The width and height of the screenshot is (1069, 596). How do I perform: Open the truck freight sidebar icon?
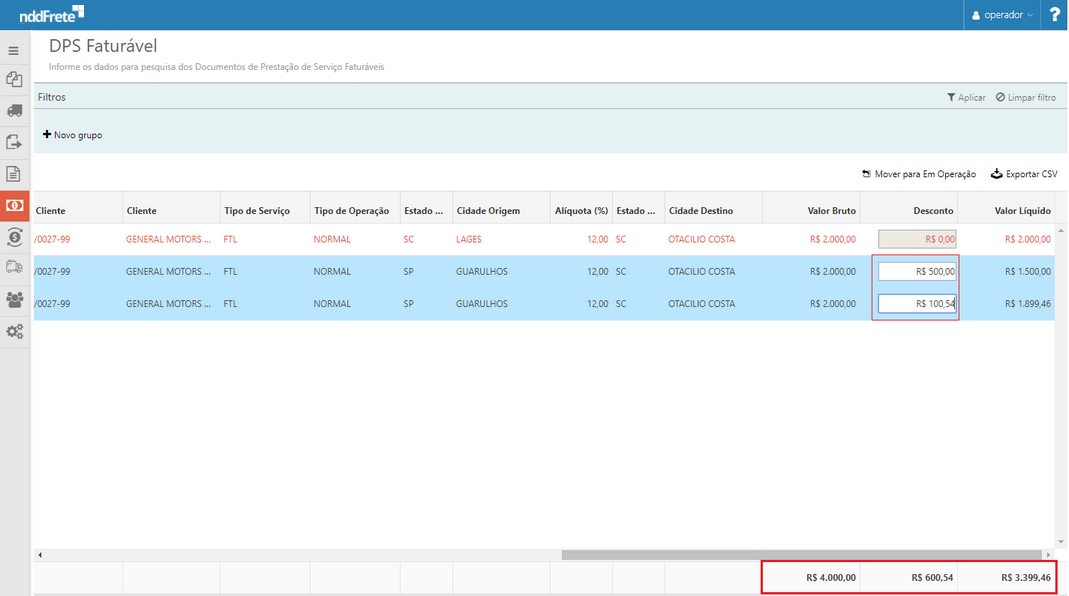click(x=14, y=111)
